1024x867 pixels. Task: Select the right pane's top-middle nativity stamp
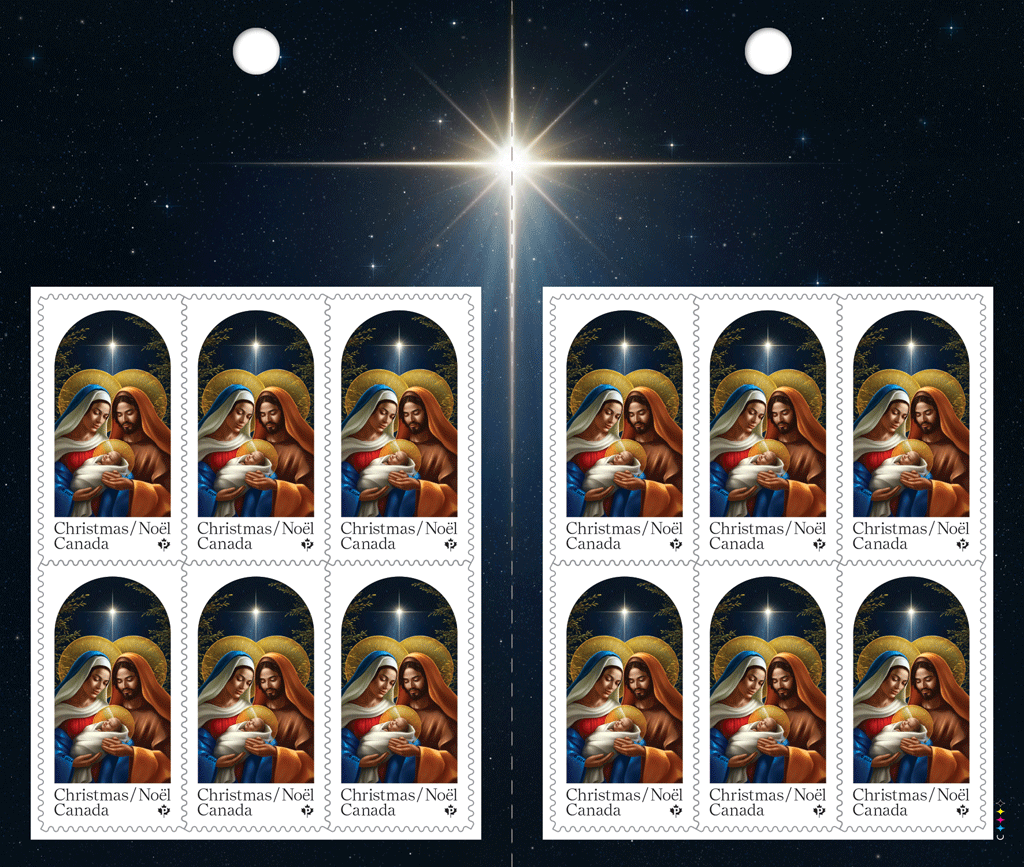[767, 431]
